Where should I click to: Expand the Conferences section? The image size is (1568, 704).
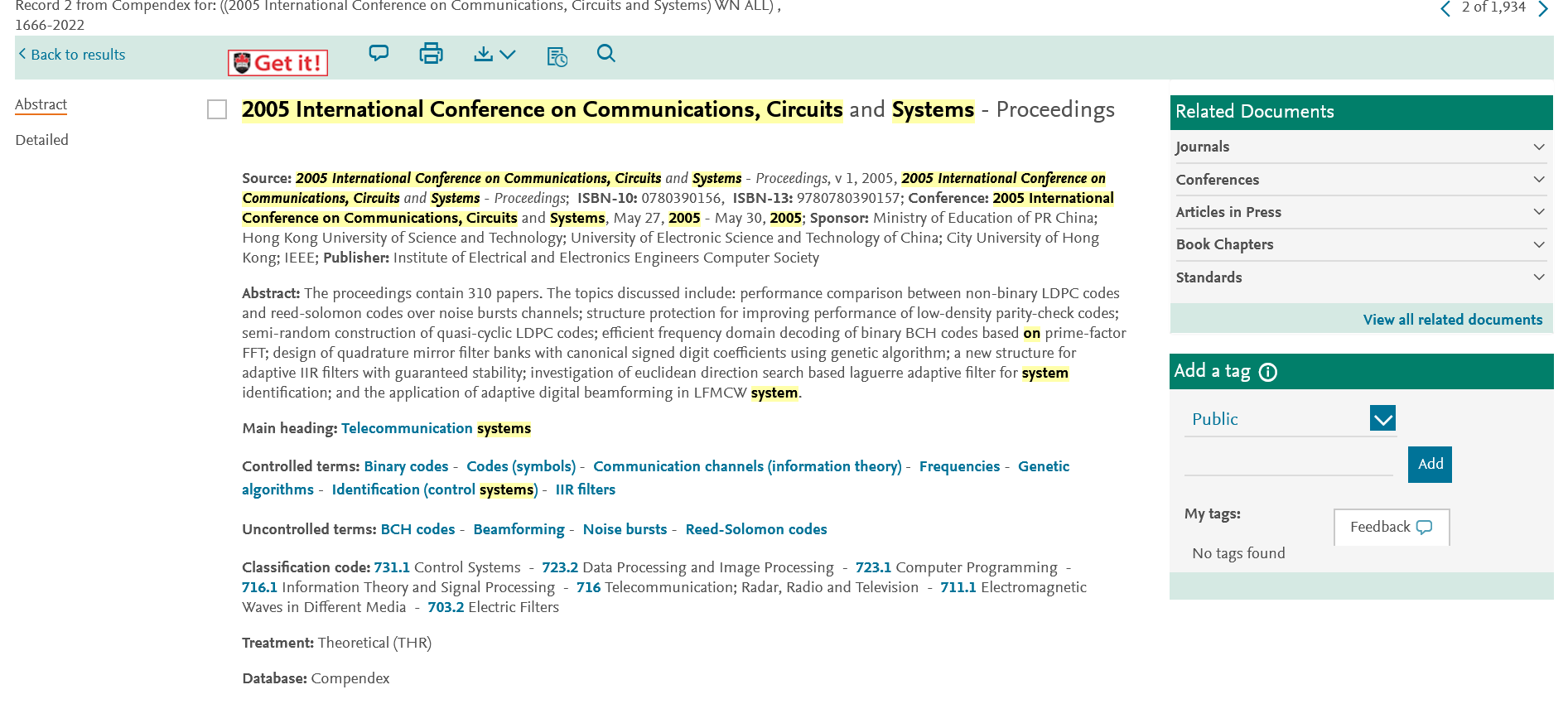pyautogui.click(x=1361, y=180)
